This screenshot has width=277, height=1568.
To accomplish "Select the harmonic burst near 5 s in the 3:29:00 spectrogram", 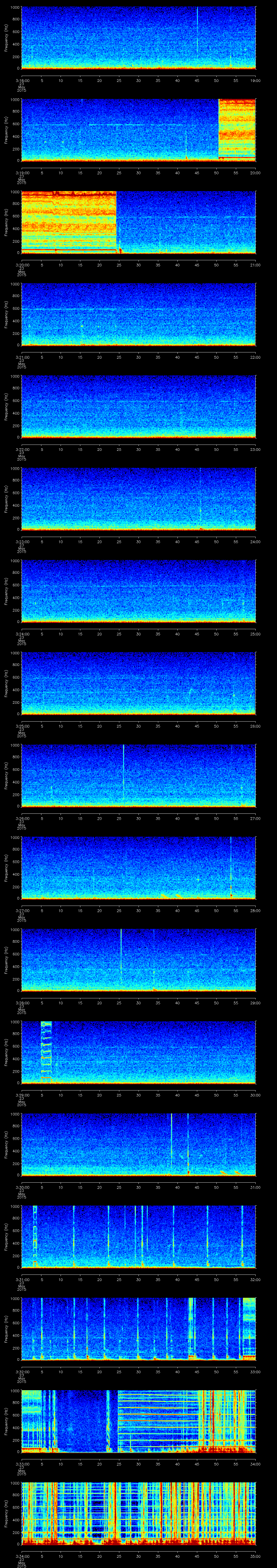I will 46,1051.
